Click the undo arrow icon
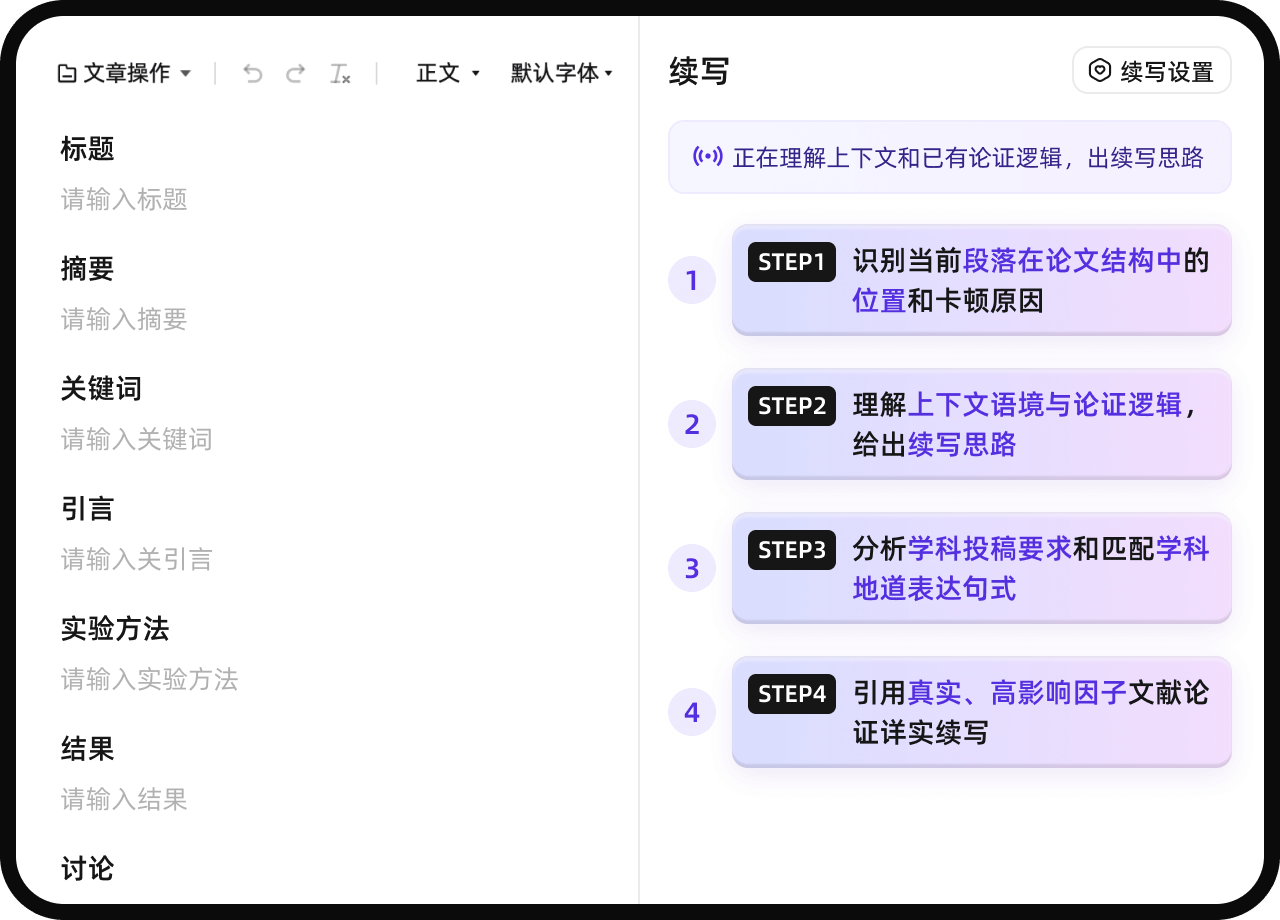The height and width of the screenshot is (920, 1280). pyautogui.click(x=253, y=73)
